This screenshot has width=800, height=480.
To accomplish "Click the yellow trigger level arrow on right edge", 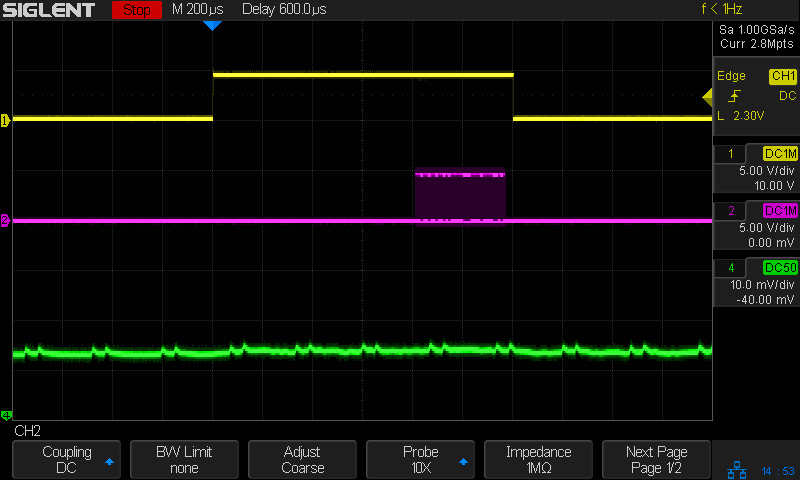I will [706, 96].
